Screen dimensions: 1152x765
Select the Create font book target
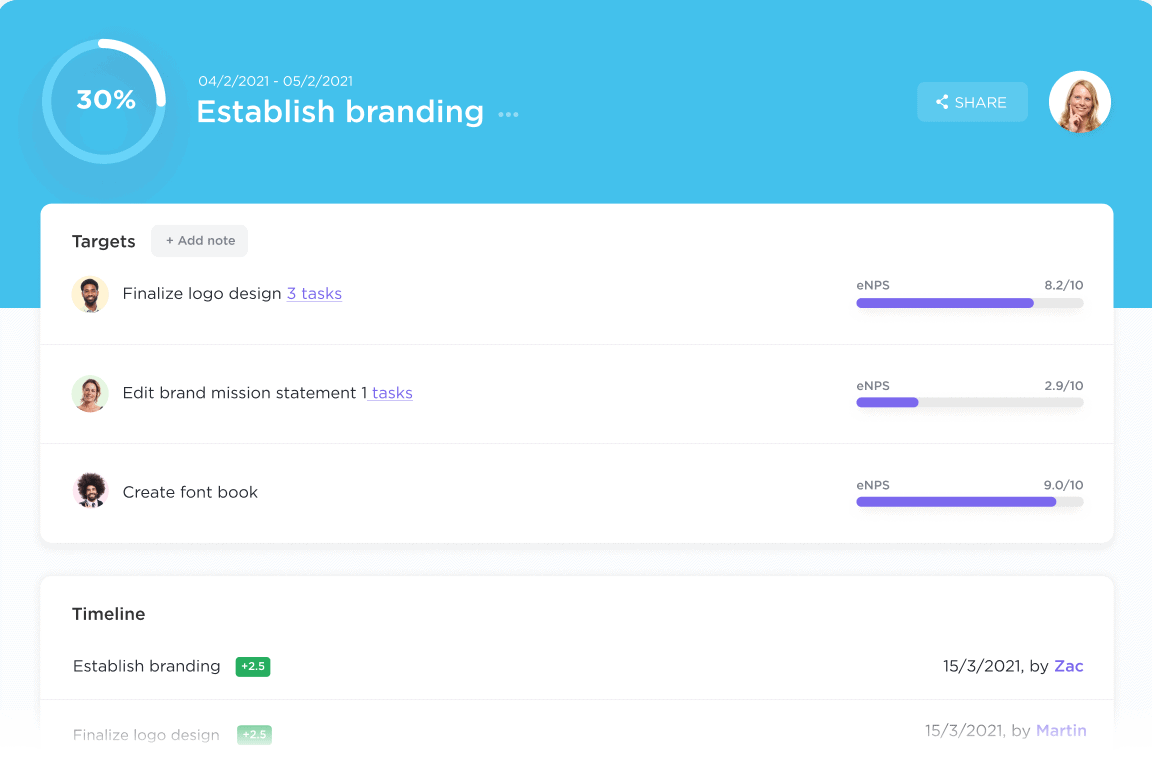pos(190,492)
